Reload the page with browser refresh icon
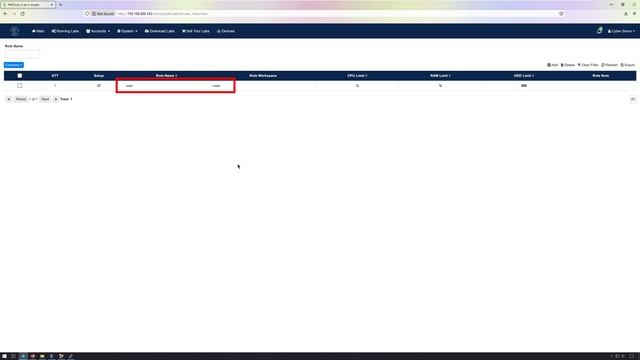 (x=22, y=13)
